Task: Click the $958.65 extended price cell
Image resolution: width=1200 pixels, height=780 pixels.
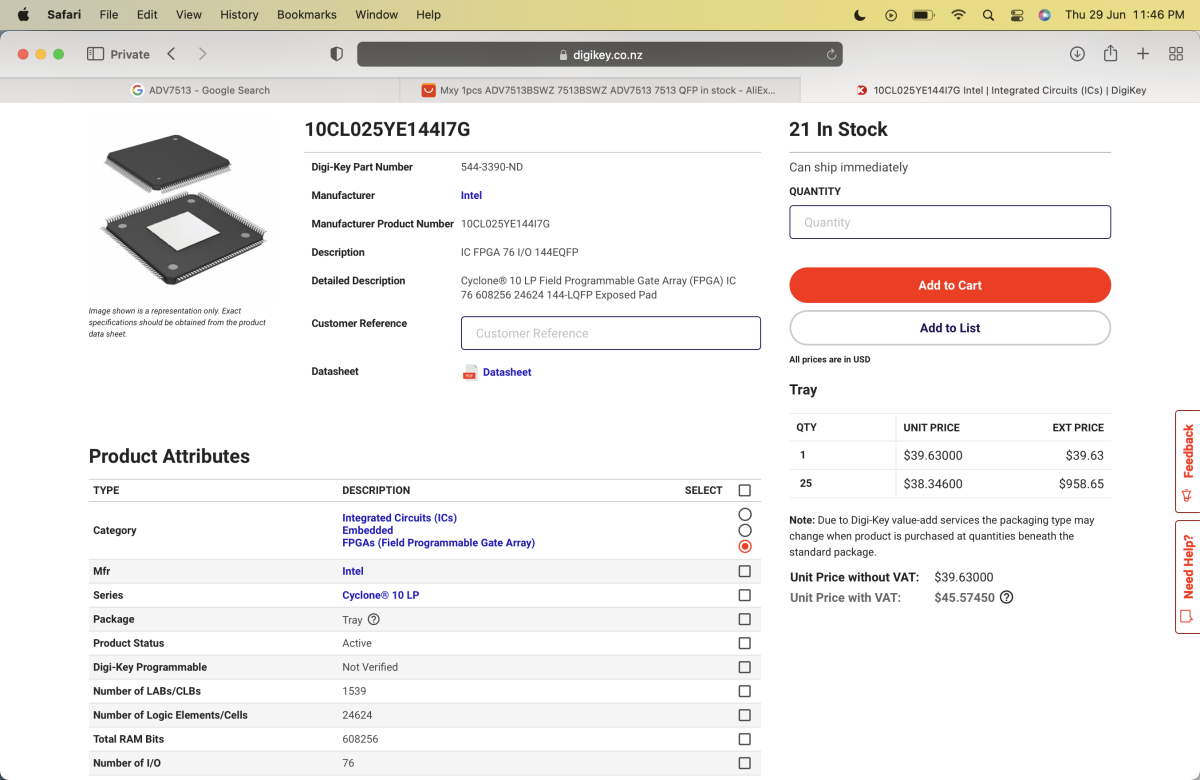Action: 1081,483
